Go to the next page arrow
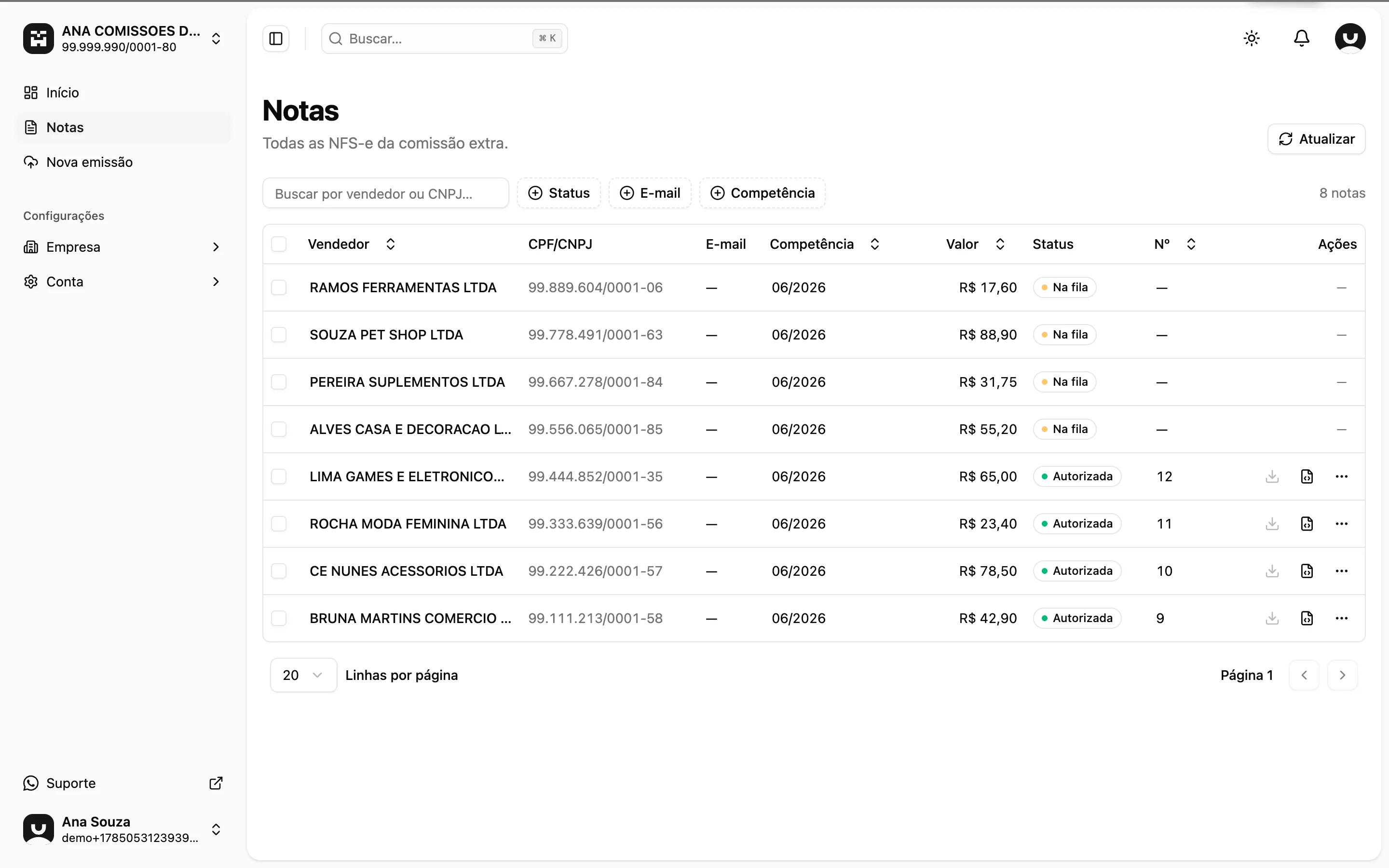The image size is (1389, 868). pos(1342,675)
